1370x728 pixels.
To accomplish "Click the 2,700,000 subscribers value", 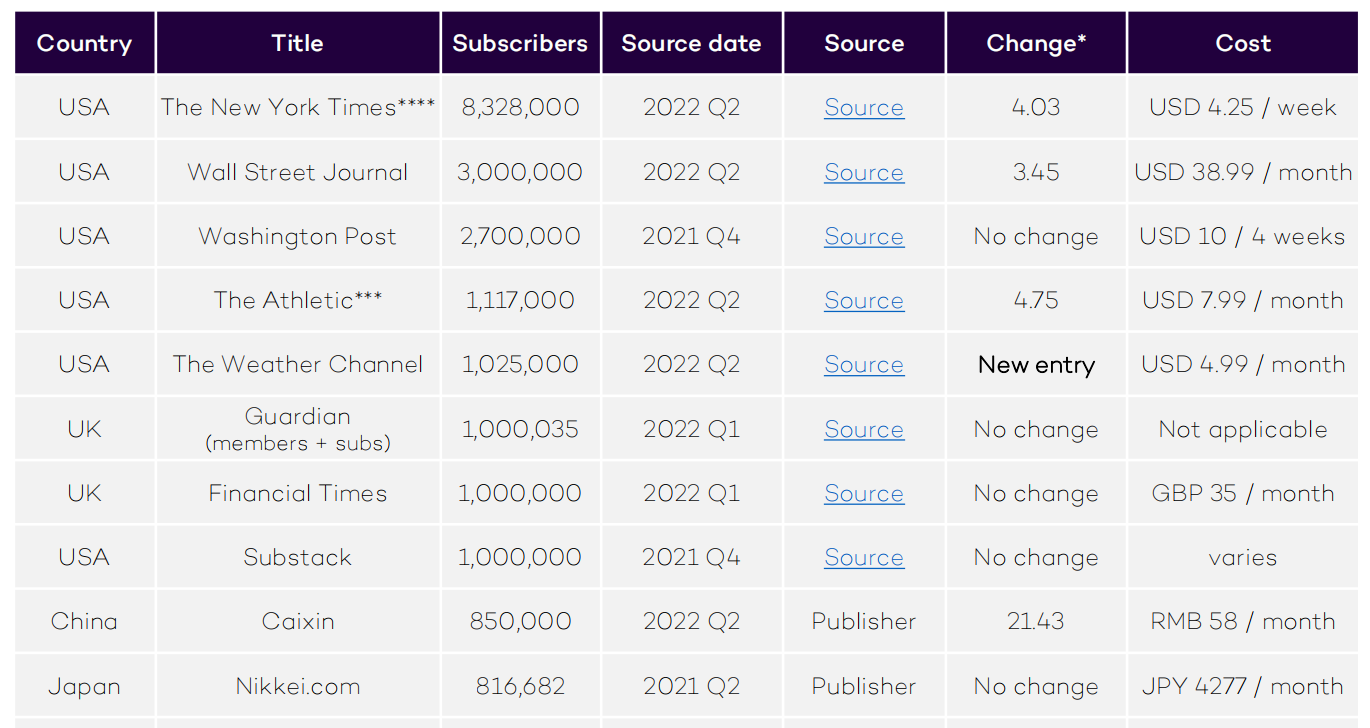I will [x=520, y=235].
